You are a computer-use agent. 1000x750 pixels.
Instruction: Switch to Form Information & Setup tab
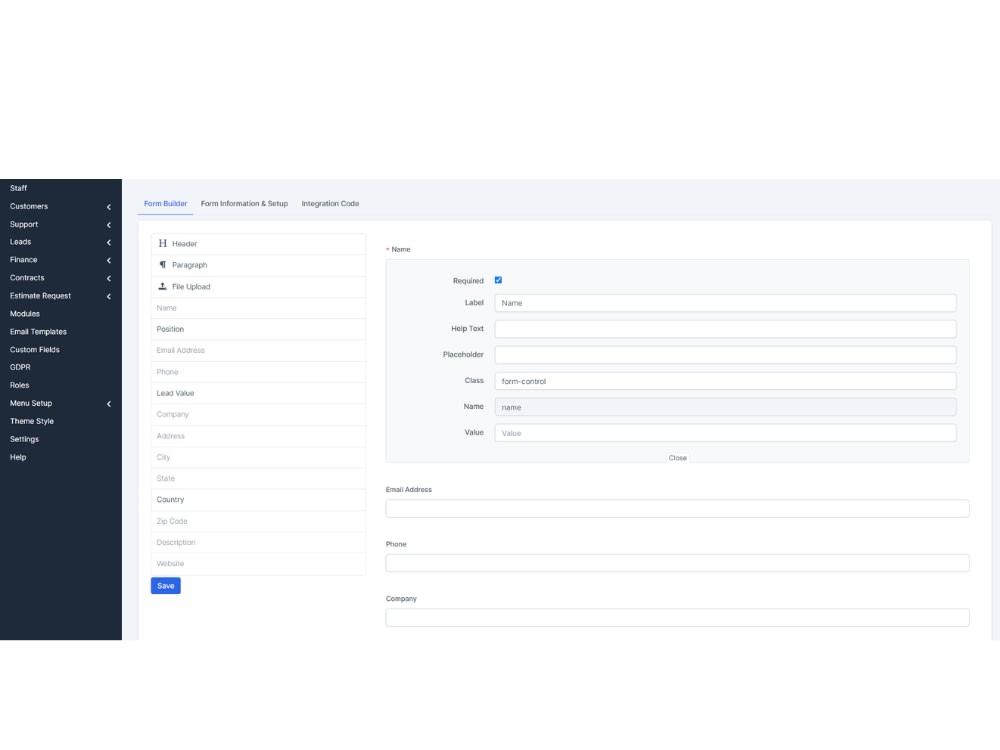click(244, 203)
